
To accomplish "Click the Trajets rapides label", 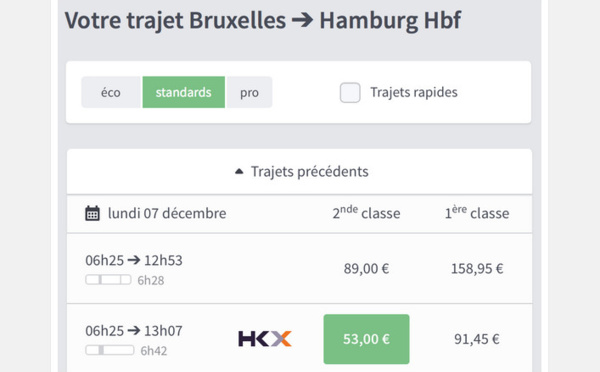I will (x=414, y=92).
